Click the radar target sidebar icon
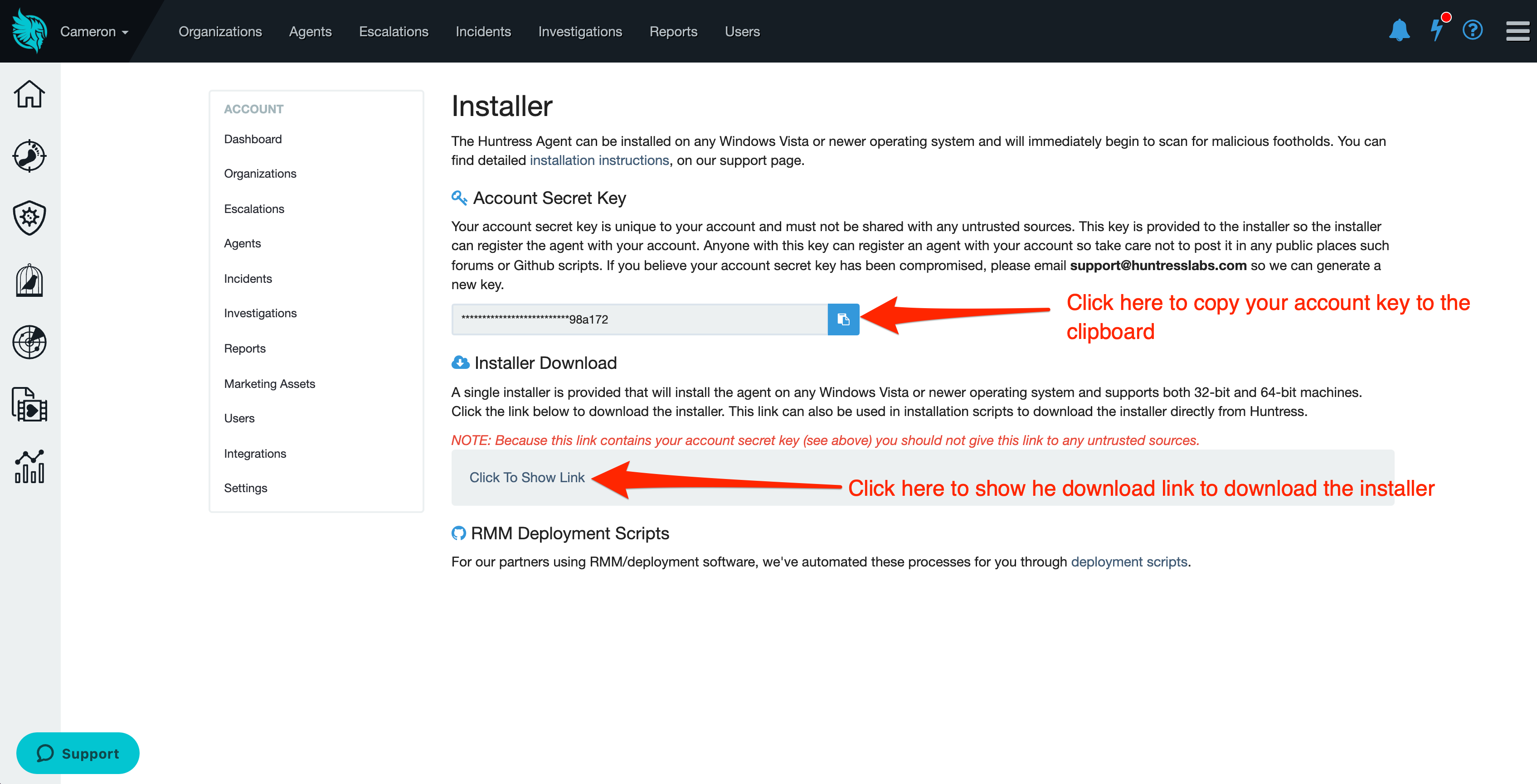This screenshot has width=1537, height=784. pyautogui.click(x=29, y=342)
